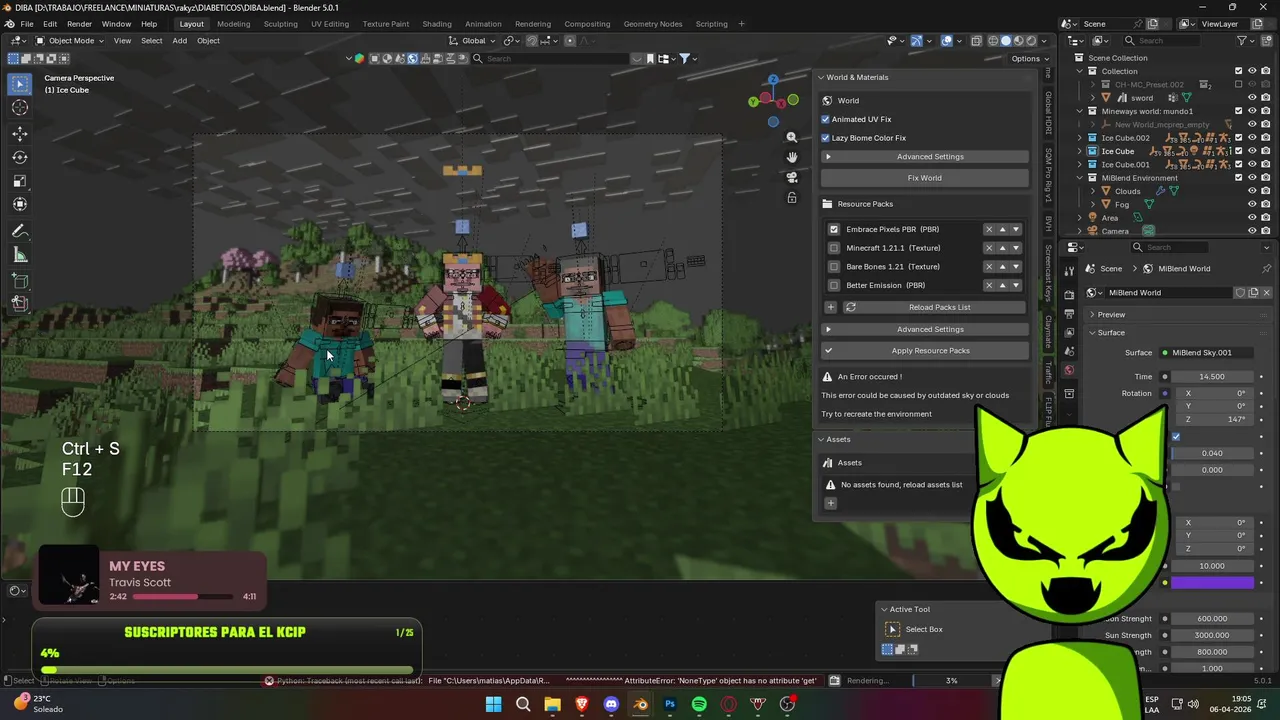Click the Z axis on navigation gizmo
This screenshot has width=1280, height=720.
(x=772, y=79)
